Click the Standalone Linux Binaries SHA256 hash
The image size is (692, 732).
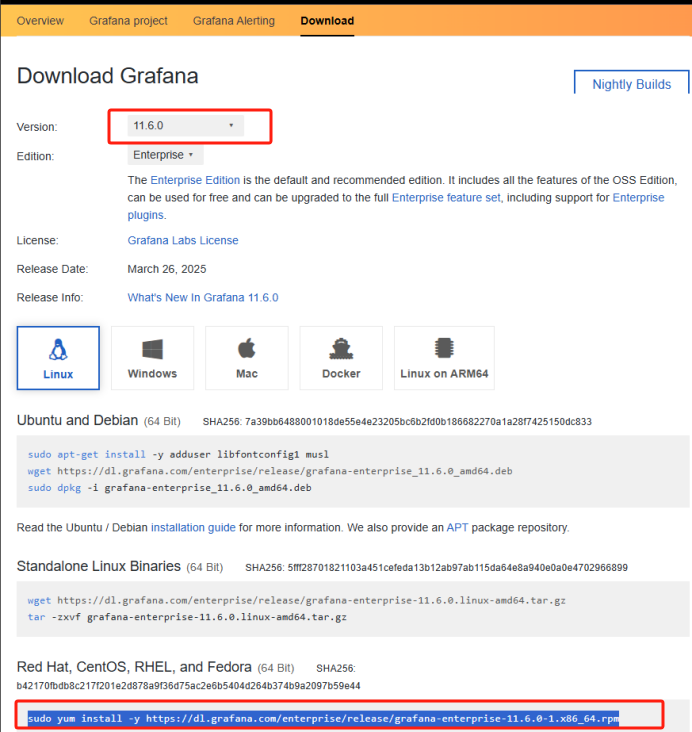(x=458, y=568)
